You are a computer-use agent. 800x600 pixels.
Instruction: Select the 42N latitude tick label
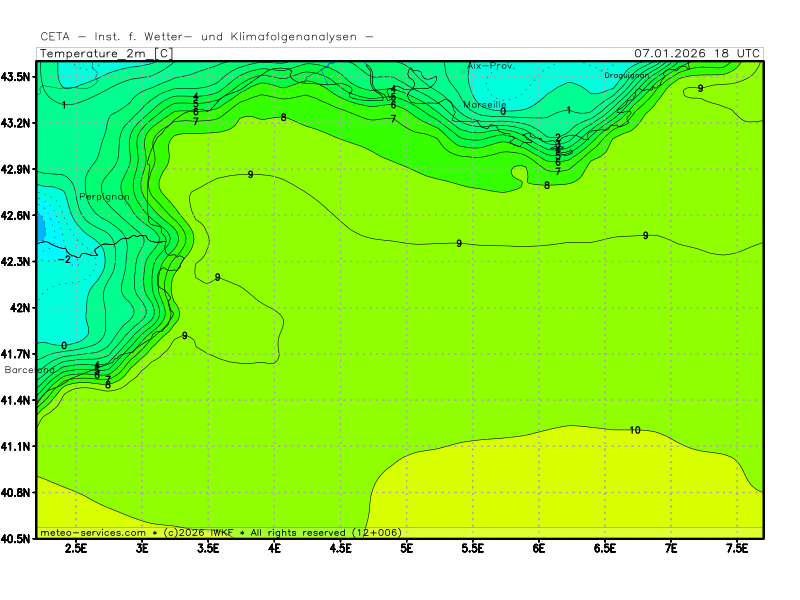[22, 308]
